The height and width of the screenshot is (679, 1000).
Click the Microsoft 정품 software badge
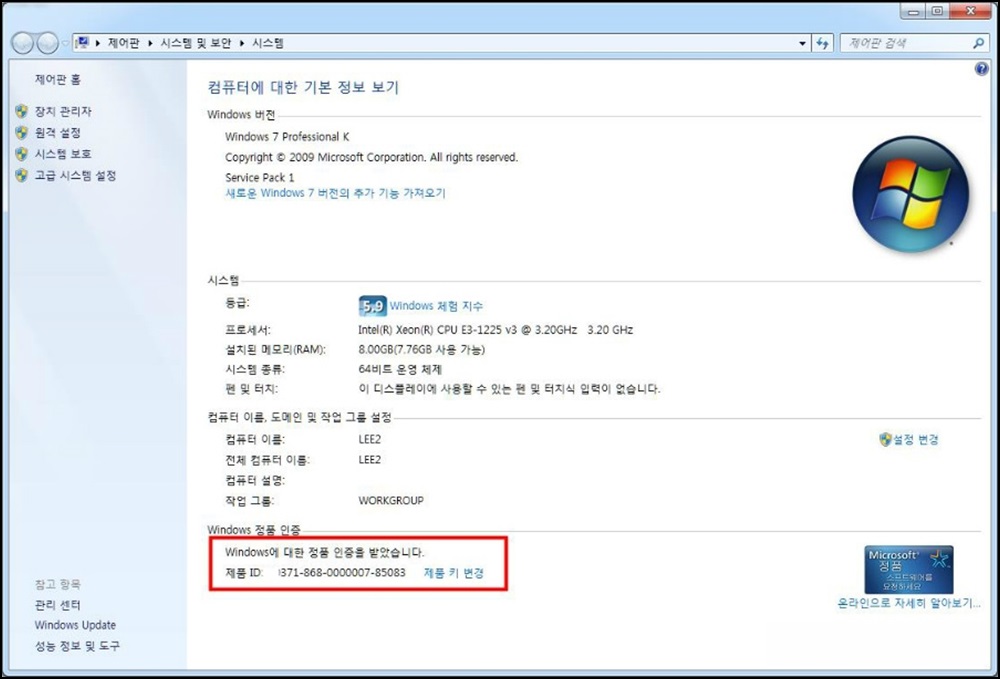[x=909, y=569]
